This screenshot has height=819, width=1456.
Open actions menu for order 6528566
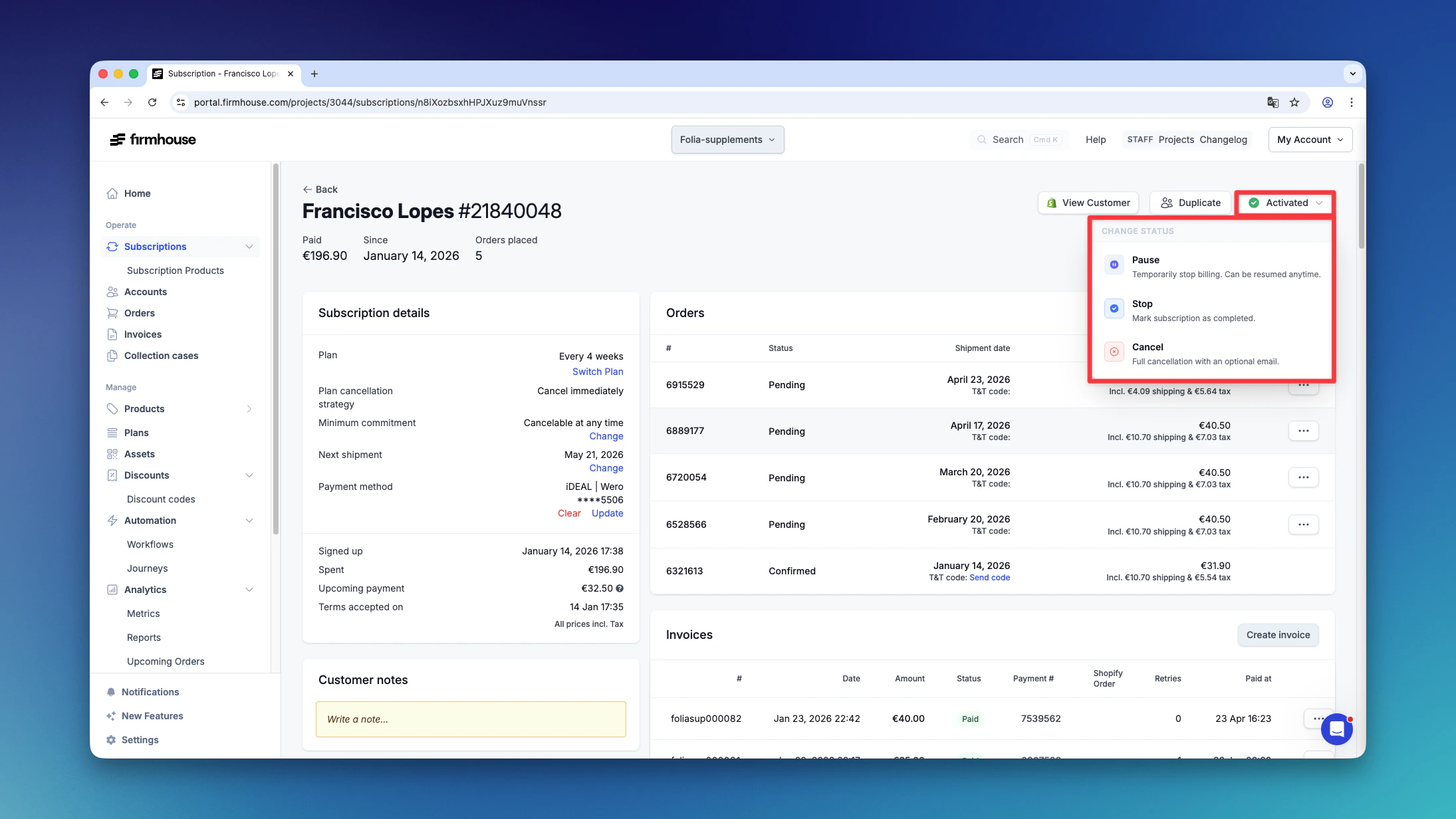(x=1303, y=525)
